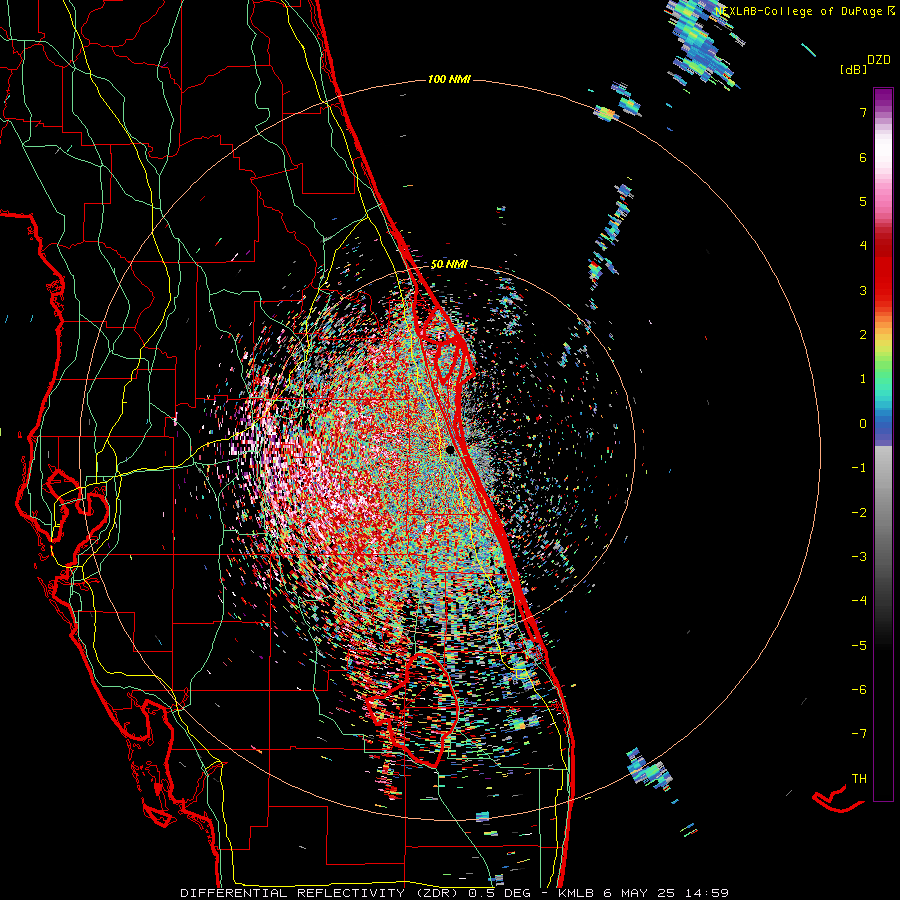Click the -2 dB value on color scale
Image resolution: width=900 pixels, height=900 pixels.
tap(859, 512)
